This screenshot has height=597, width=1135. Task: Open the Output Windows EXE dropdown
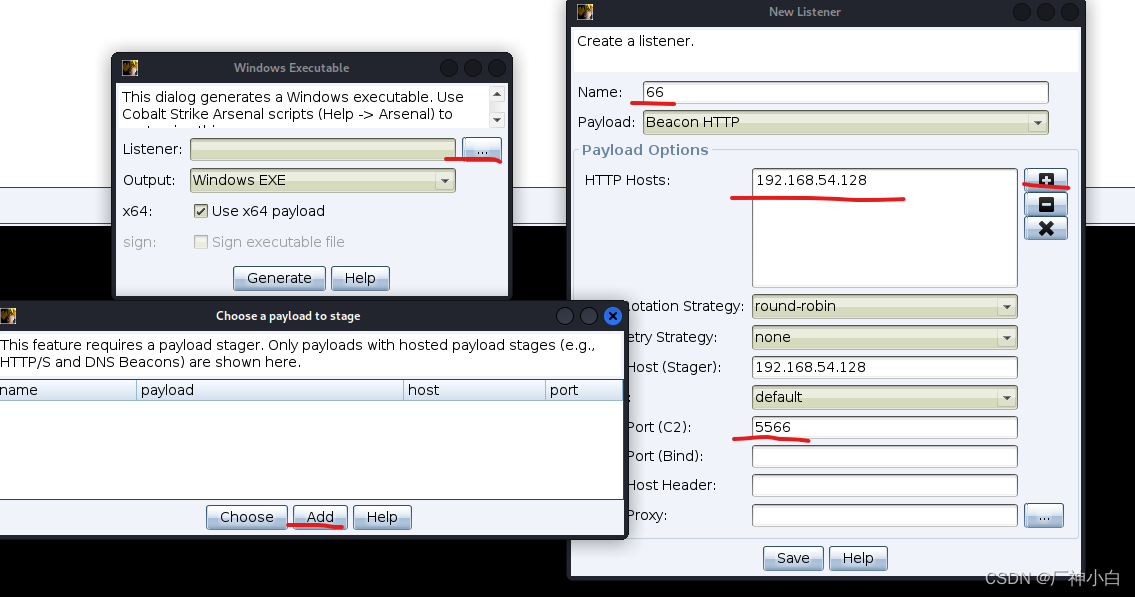click(x=323, y=180)
